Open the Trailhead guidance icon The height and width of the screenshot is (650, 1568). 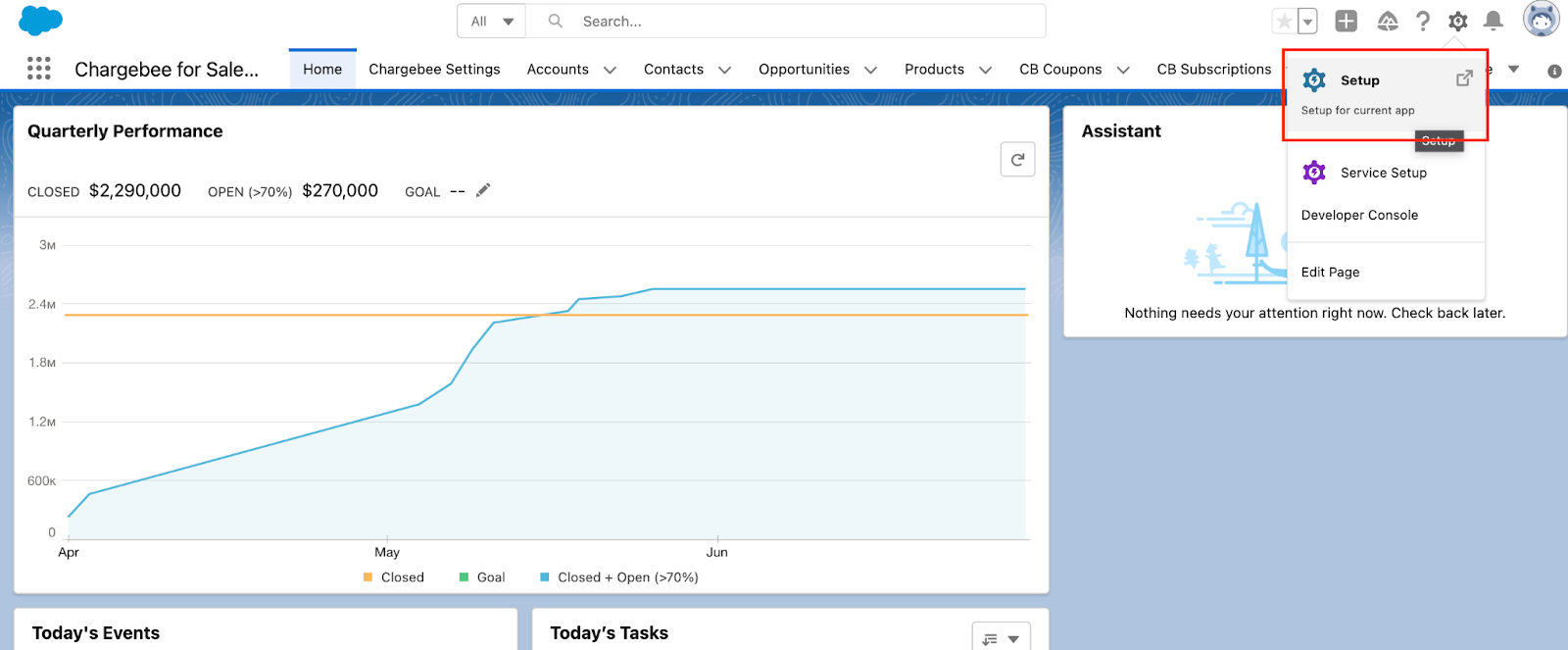click(1388, 21)
